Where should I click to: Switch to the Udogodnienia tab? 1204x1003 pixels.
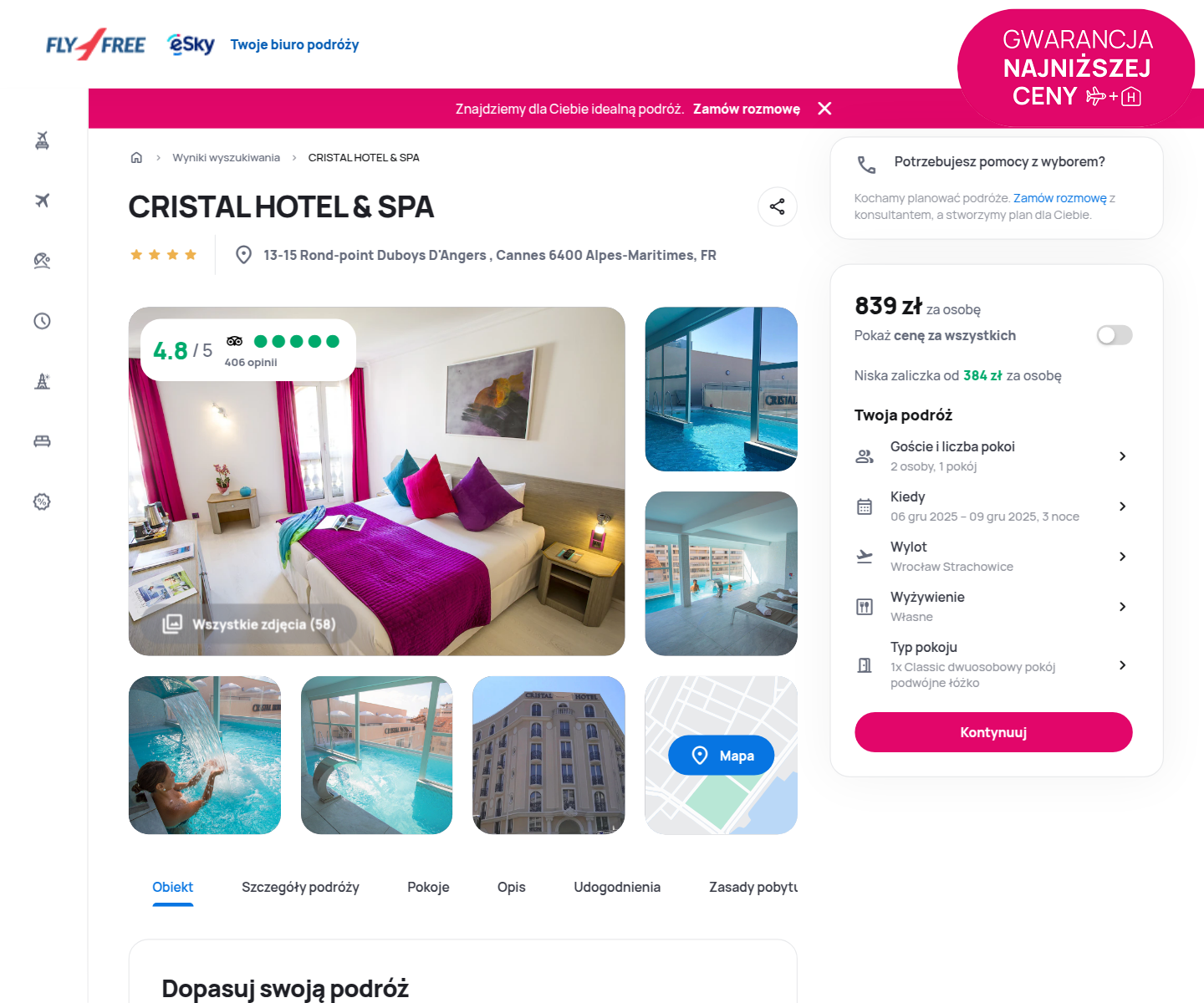(x=617, y=888)
